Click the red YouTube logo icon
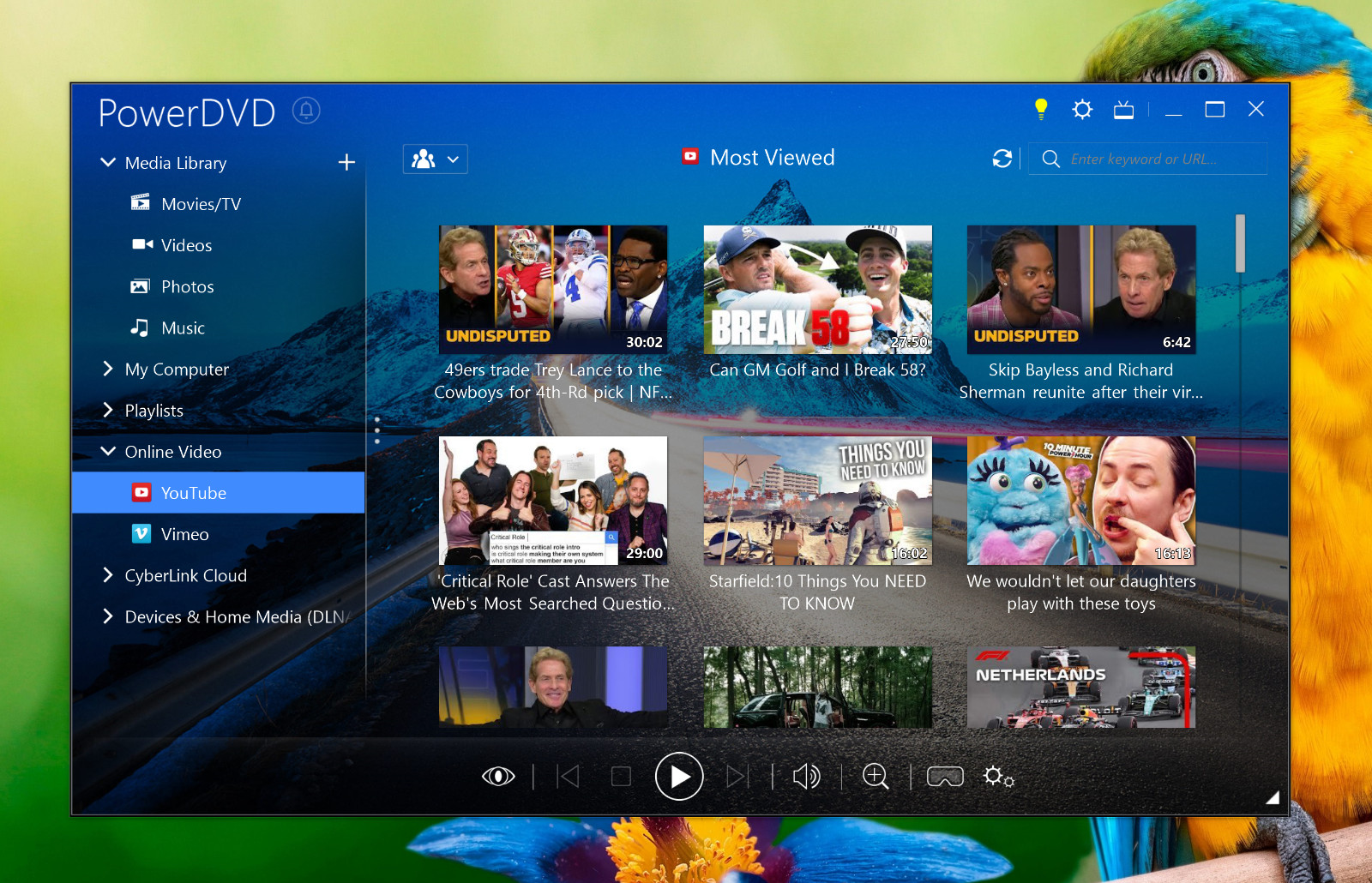The width and height of the screenshot is (1372, 883). click(141, 493)
